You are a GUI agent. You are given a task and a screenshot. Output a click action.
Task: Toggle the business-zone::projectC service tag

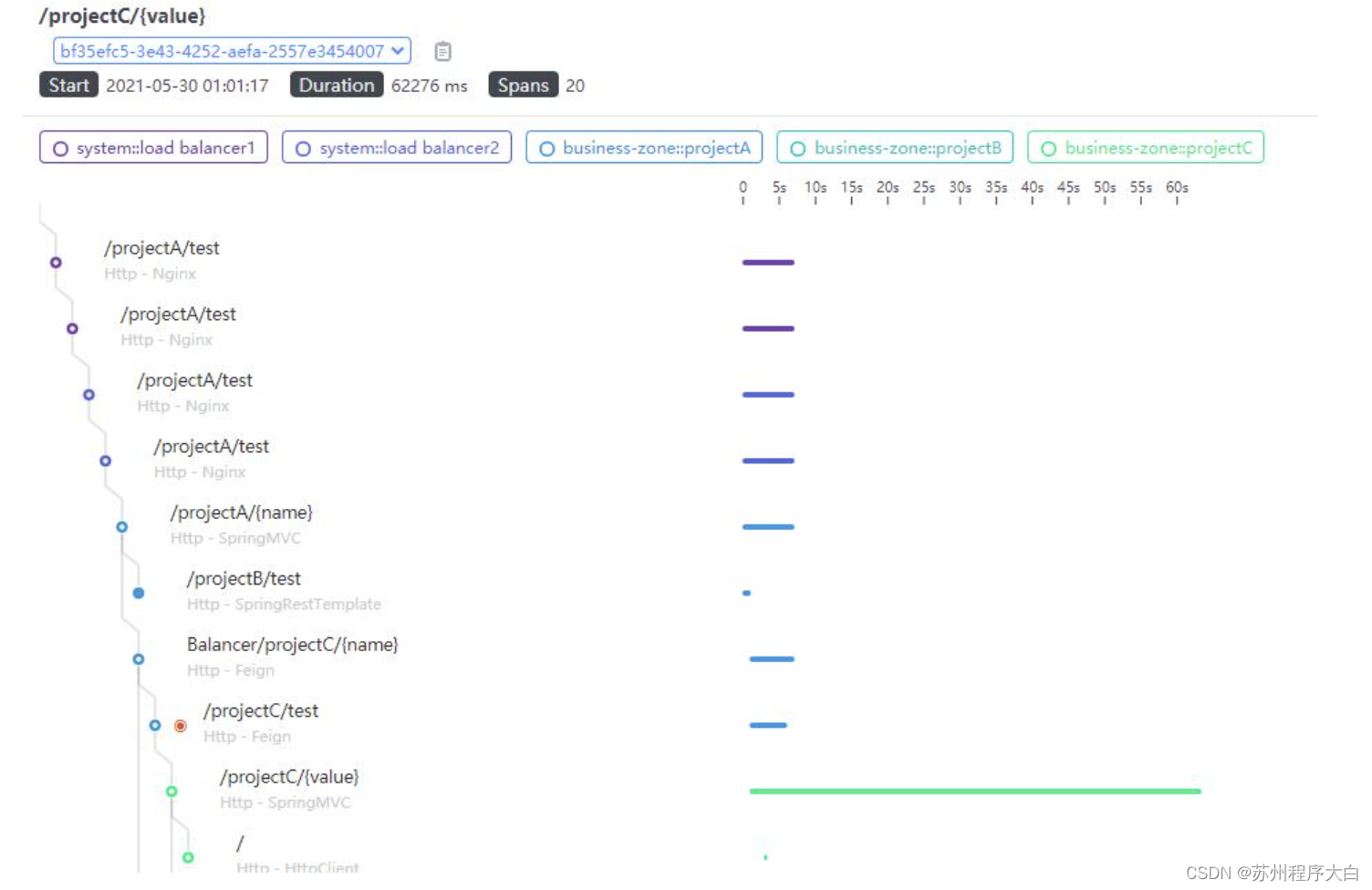[x=1146, y=148]
